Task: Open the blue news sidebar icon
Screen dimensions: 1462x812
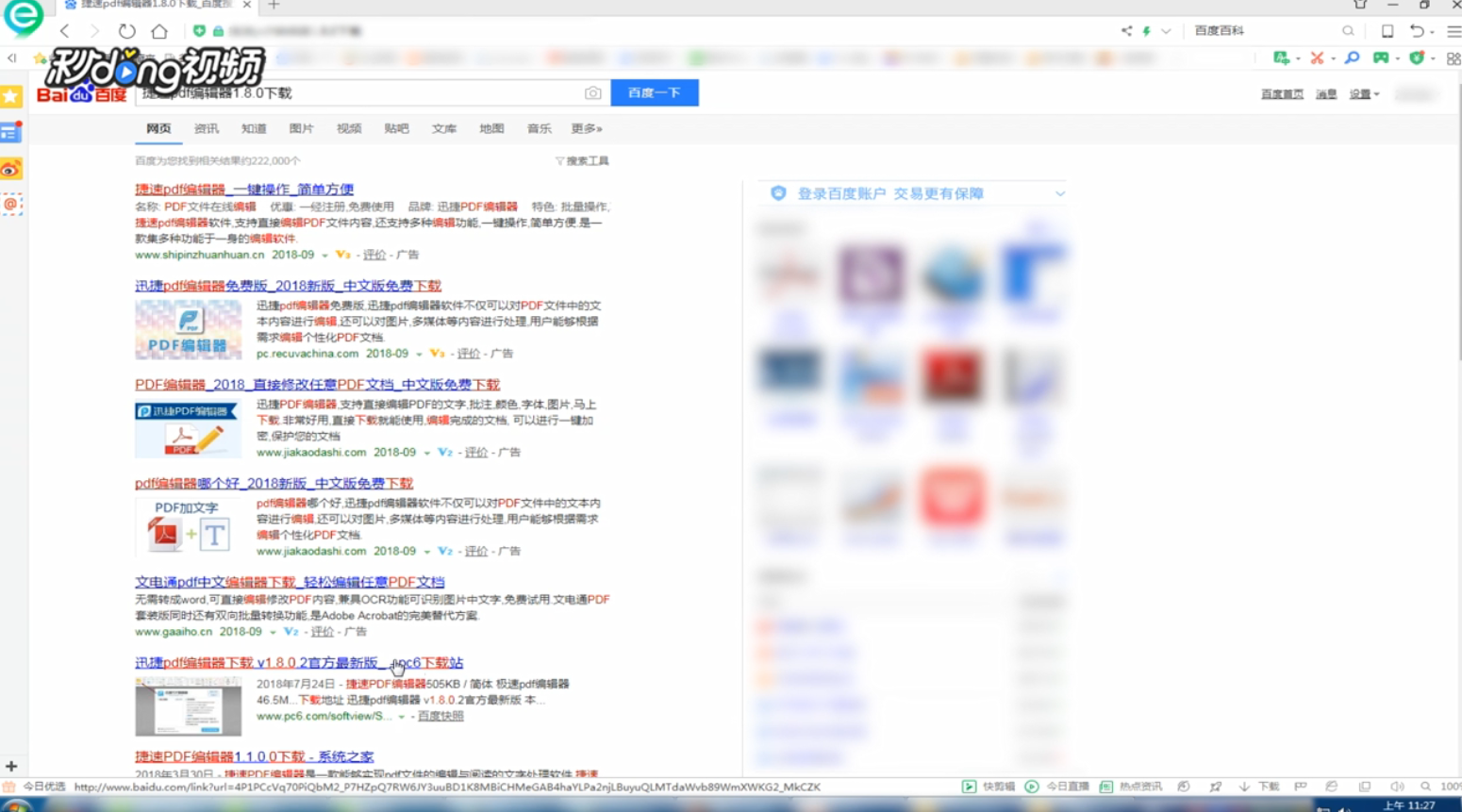Action: [11, 133]
